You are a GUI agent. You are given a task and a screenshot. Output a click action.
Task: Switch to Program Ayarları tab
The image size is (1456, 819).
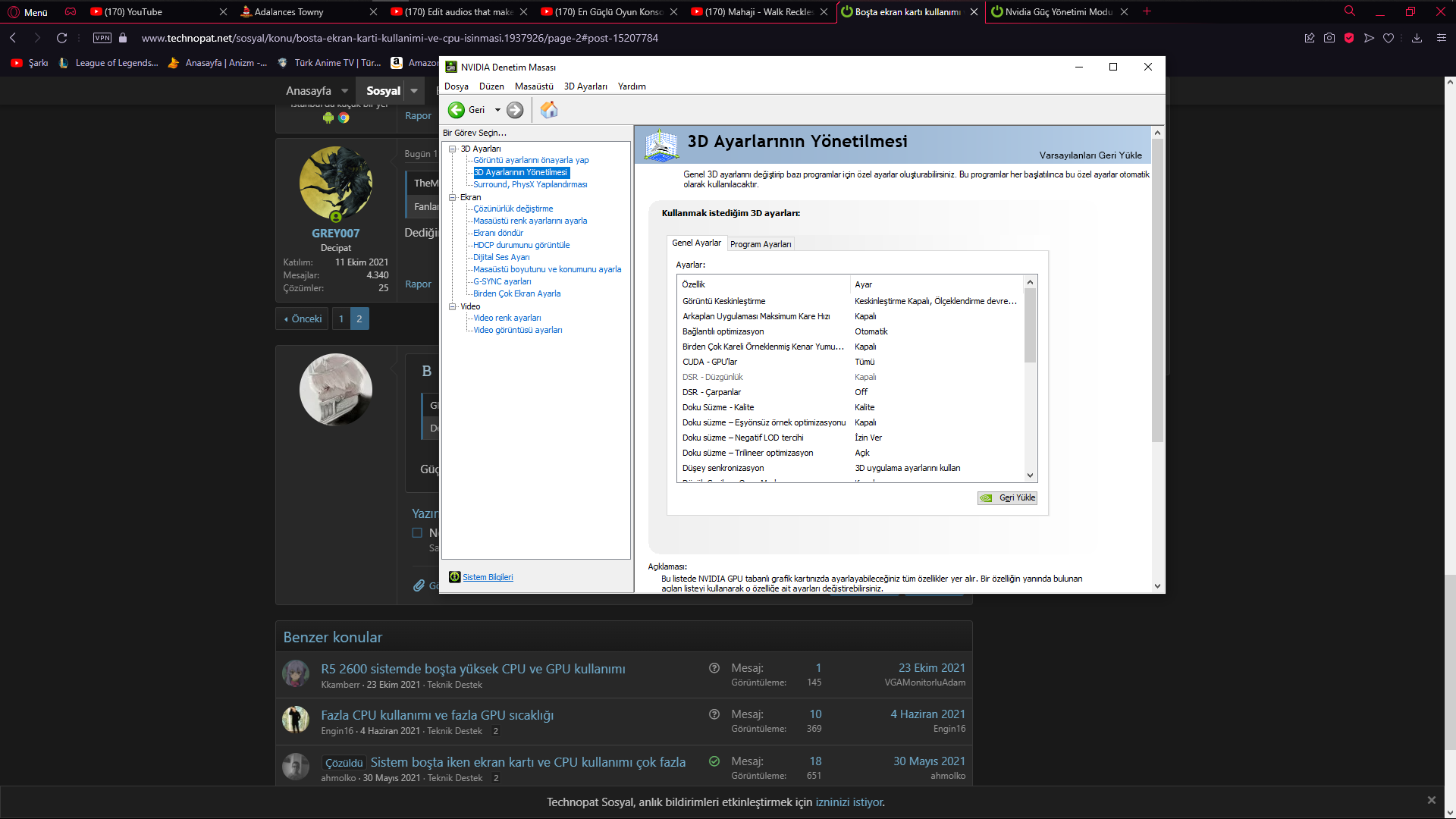click(x=761, y=244)
